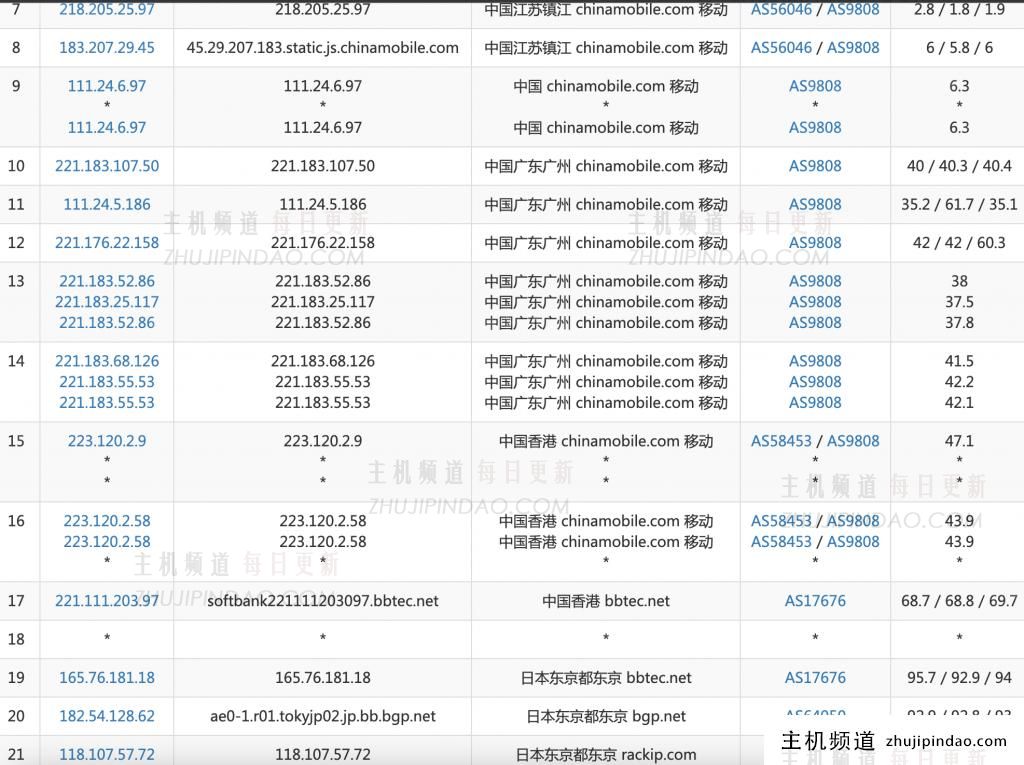Select latency value 41.5 in hop 14
The image size is (1024, 765).
959,361
